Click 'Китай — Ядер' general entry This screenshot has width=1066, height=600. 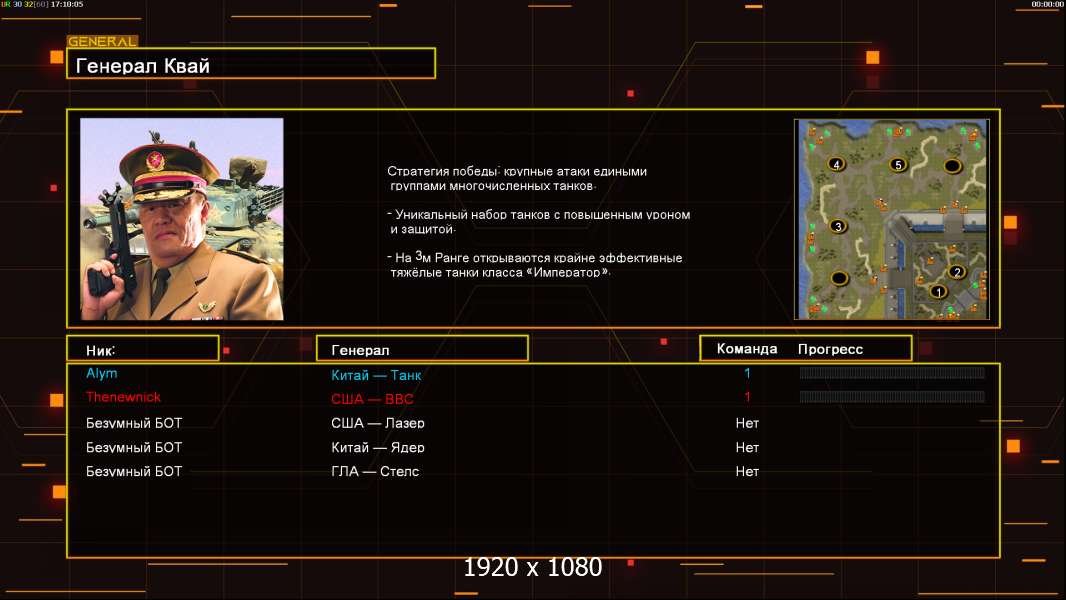coord(377,447)
